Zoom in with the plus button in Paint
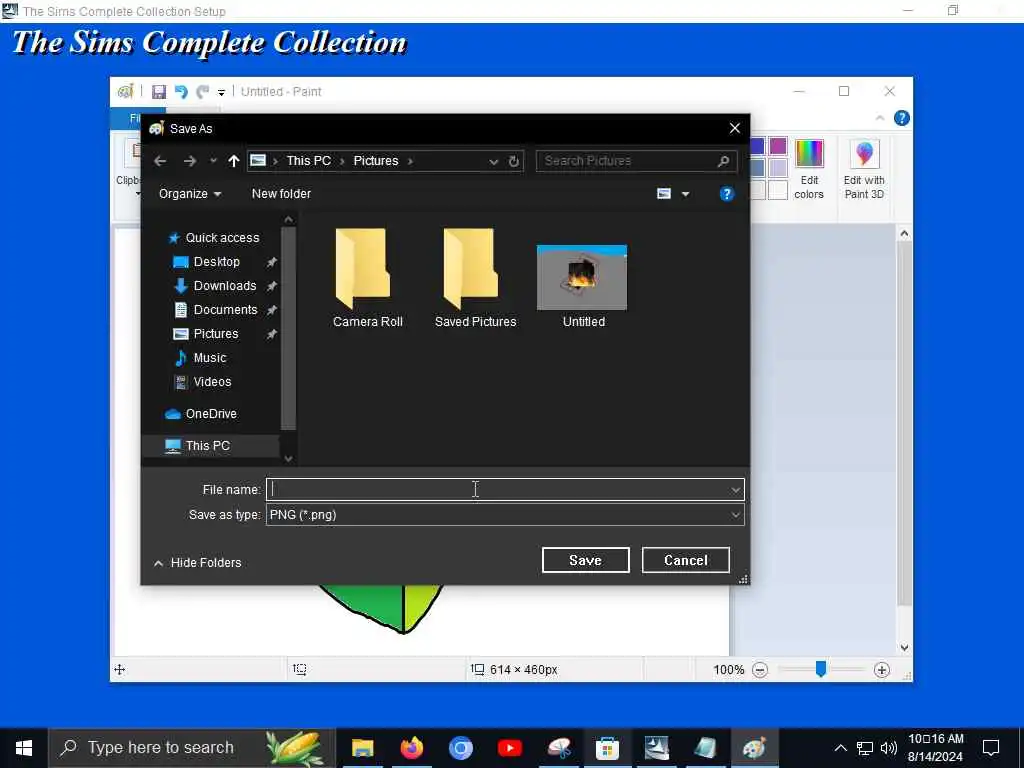This screenshot has width=1024, height=768. click(882, 670)
